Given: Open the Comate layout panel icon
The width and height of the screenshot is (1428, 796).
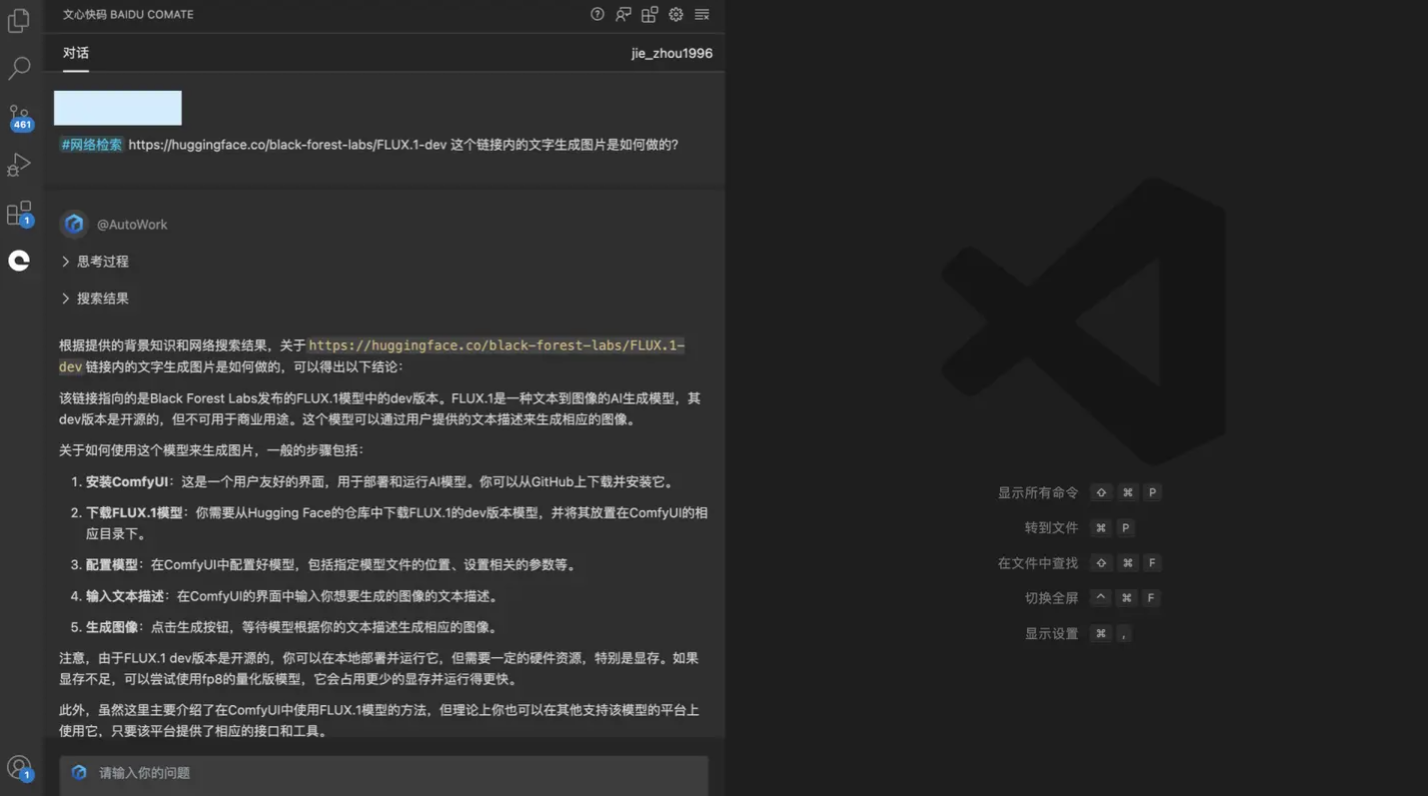Looking at the screenshot, I should 649,14.
